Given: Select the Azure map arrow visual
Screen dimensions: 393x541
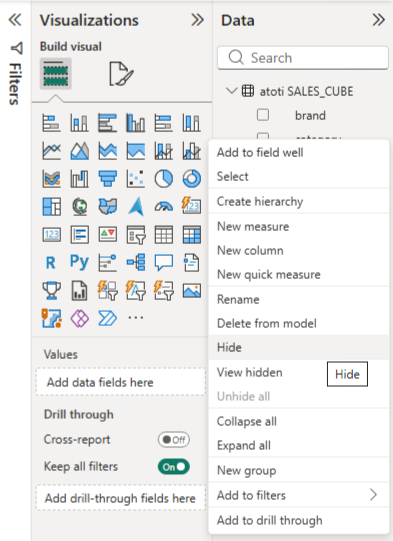Looking at the screenshot, I should (136, 207).
